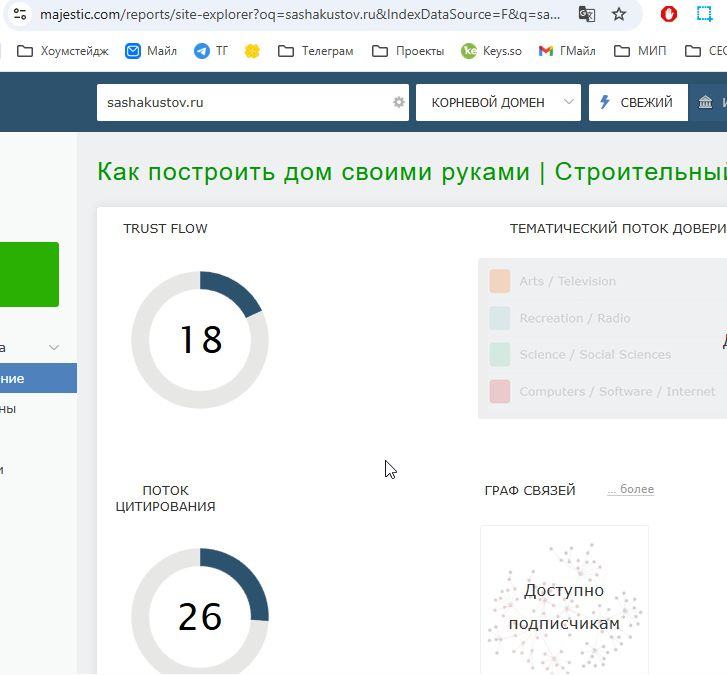Click the site info icon in address bar
The width and height of the screenshot is (727, 675).
[x=19, y=15]
